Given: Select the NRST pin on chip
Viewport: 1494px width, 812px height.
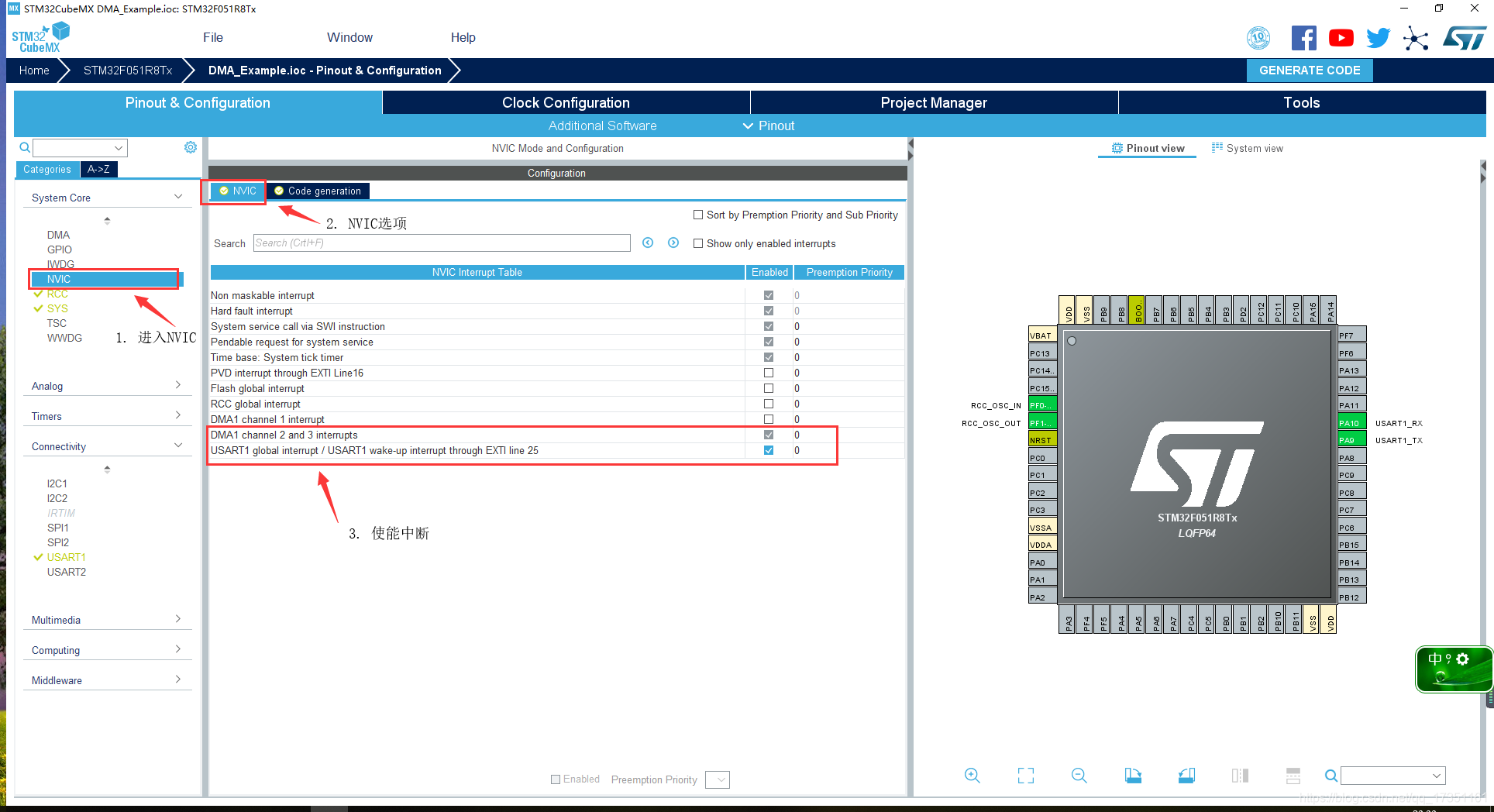Looking at the screenshot, I should point(1042,440).
